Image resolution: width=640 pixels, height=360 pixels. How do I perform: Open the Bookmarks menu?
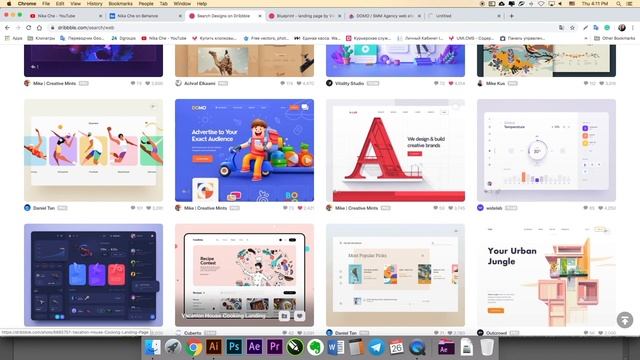120,4
